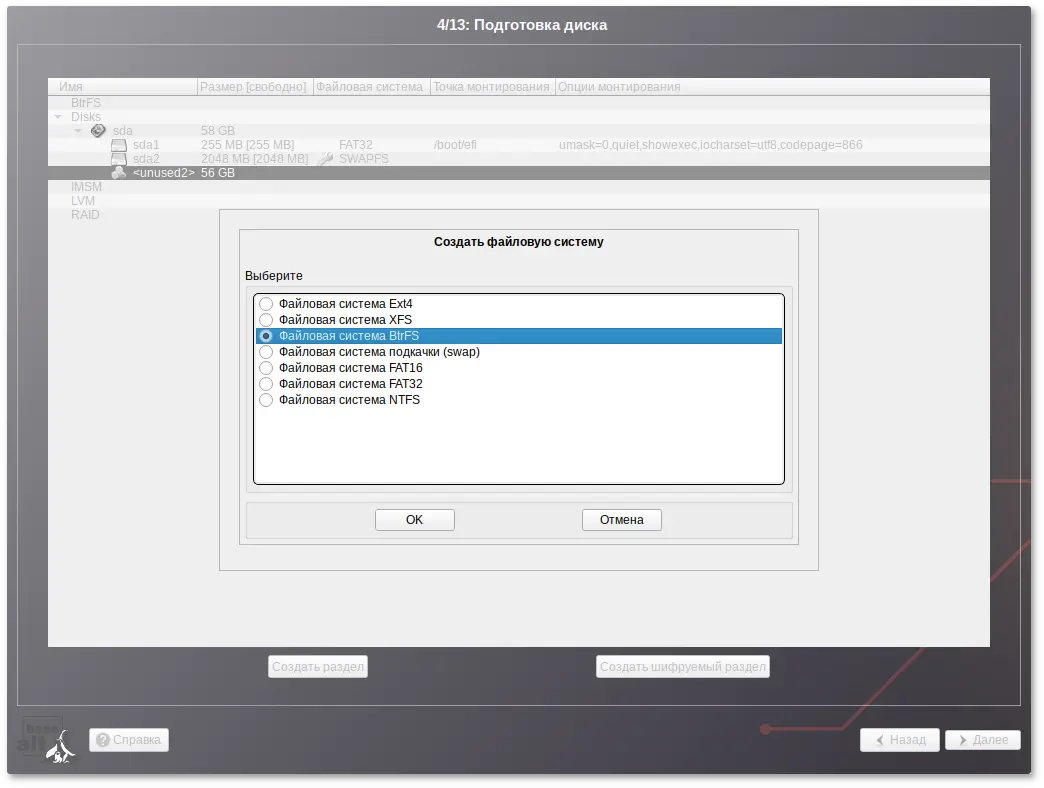Select the IMSM tree item

(x=87, y=187)
